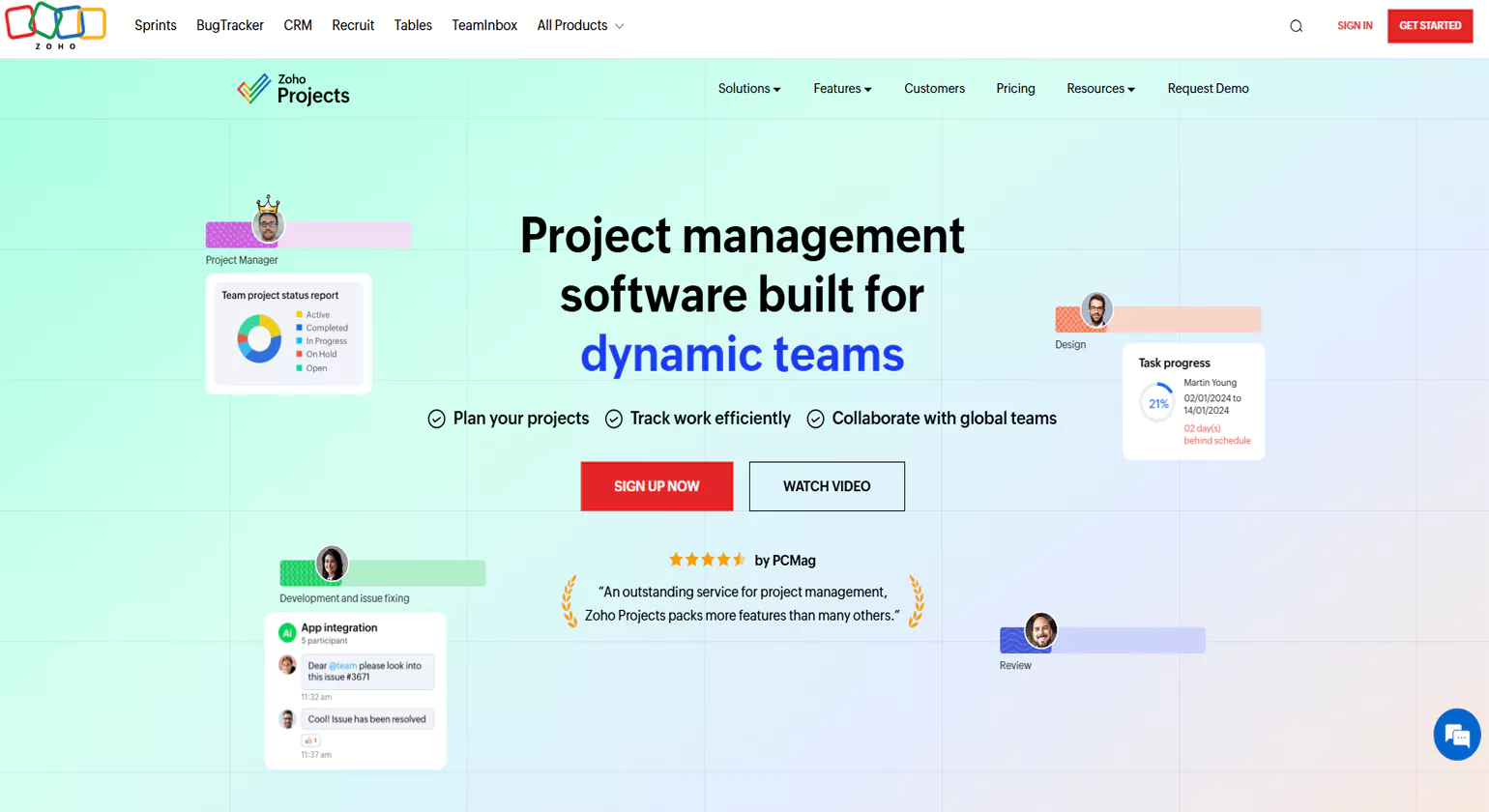Open the Customers page from the navigation
1489x812 pixels.
click(x=934, y=88)
